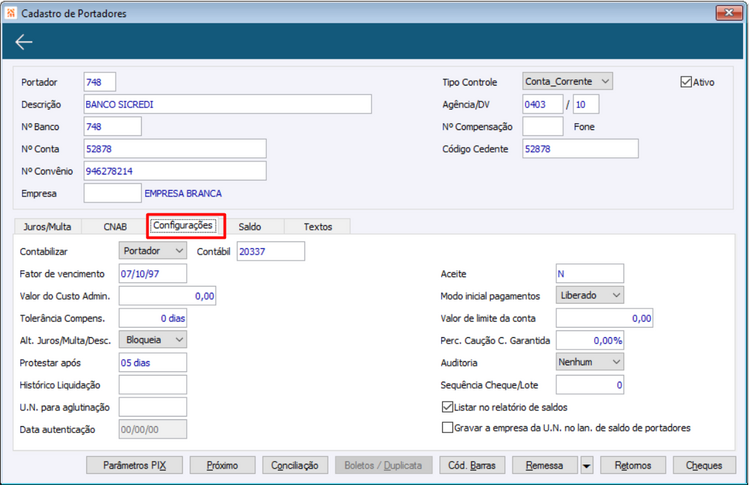Screen dimensions: 750x485
Task: Click the Cód. Barras button
Action: pos(472,465)
